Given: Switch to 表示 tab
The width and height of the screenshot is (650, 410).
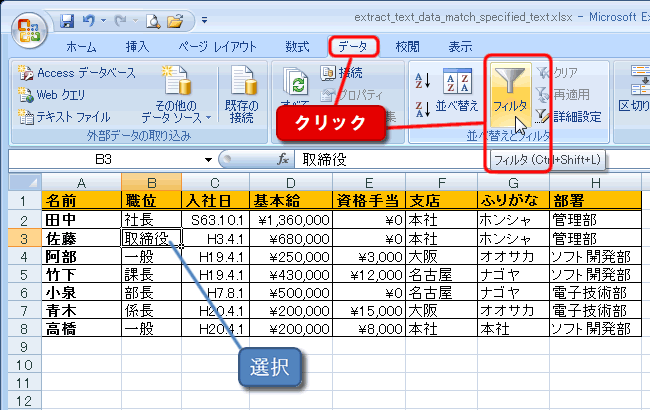Looking at the screenshot, I should (x=460, y=47).
